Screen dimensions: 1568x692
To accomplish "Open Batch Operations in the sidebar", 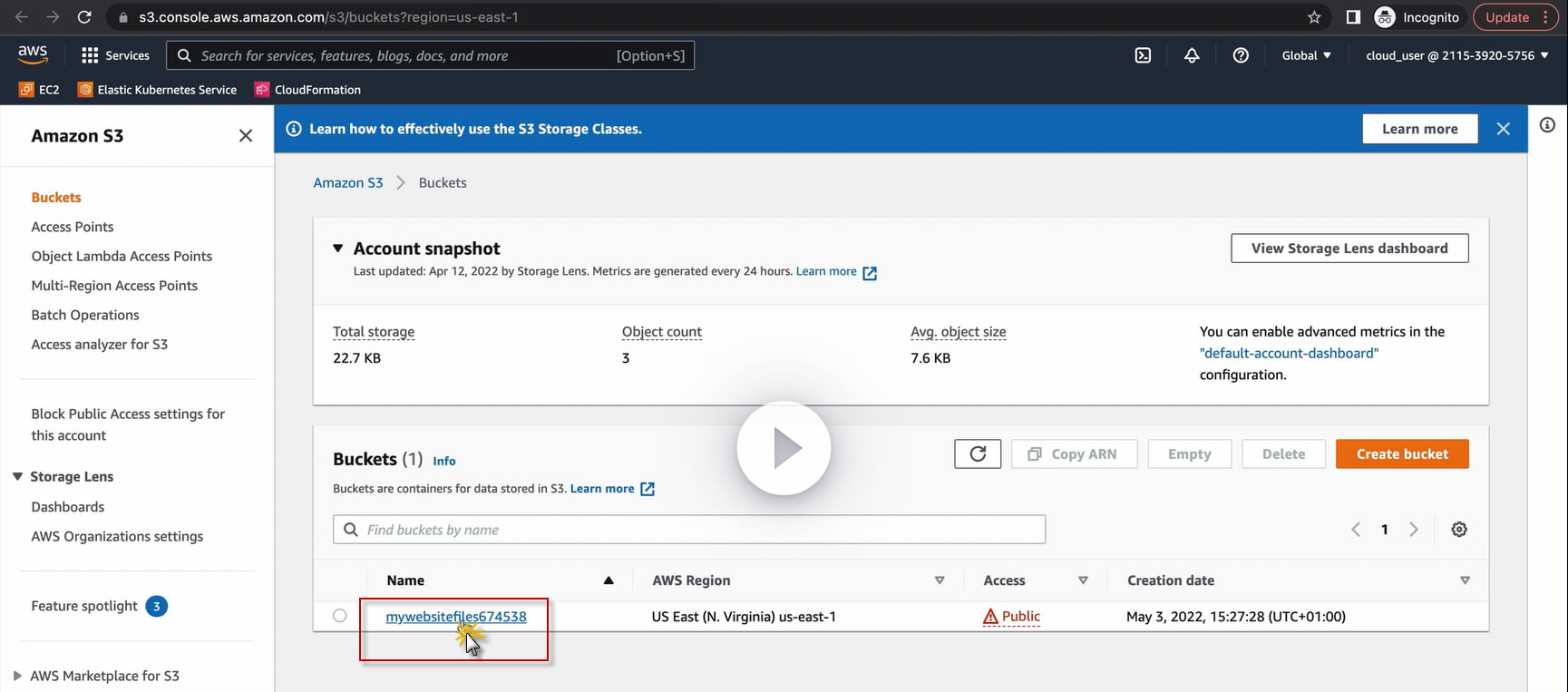I will click(x=85, y=315).
